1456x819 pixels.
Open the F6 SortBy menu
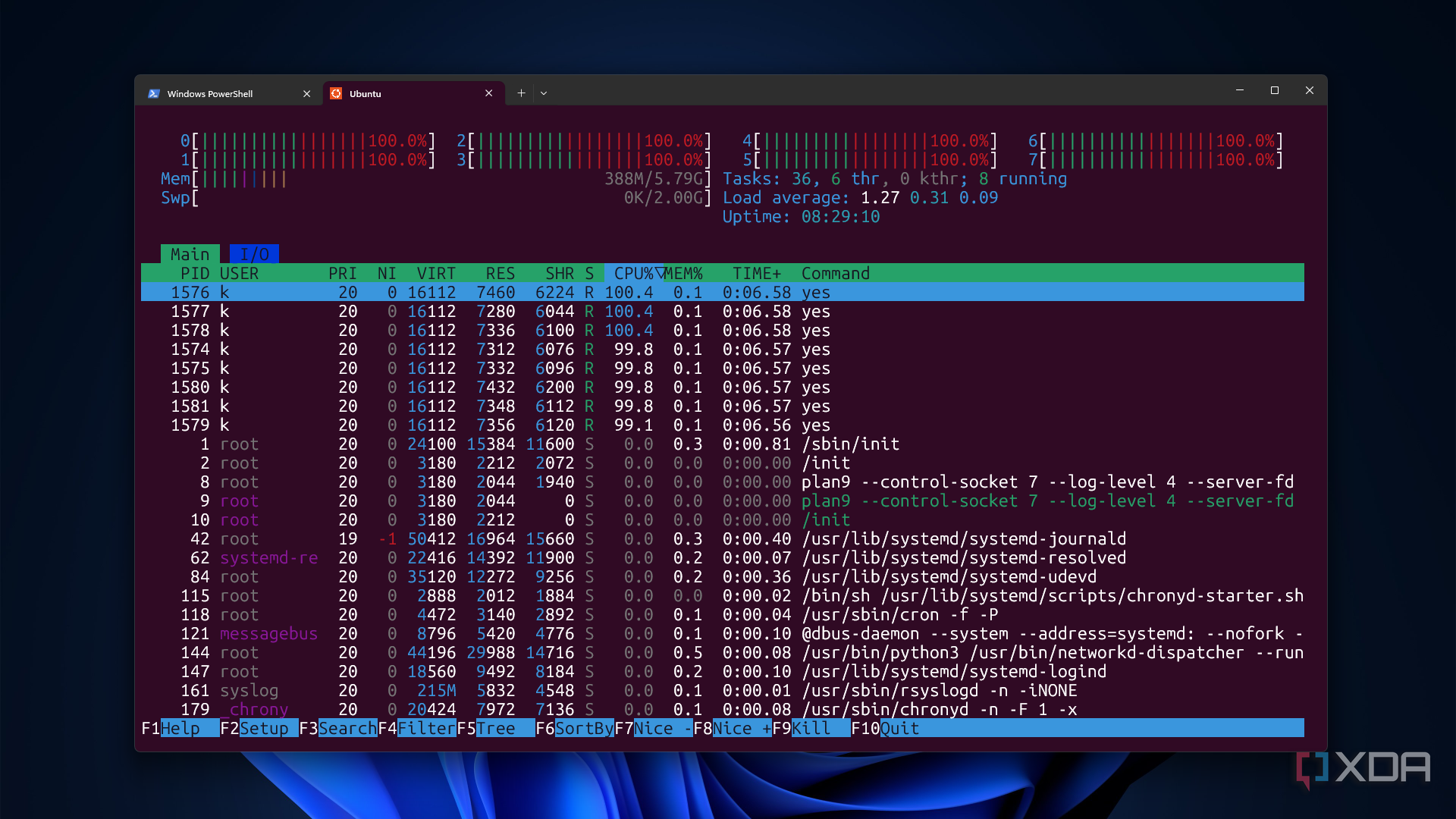click(x=574, y=728)
